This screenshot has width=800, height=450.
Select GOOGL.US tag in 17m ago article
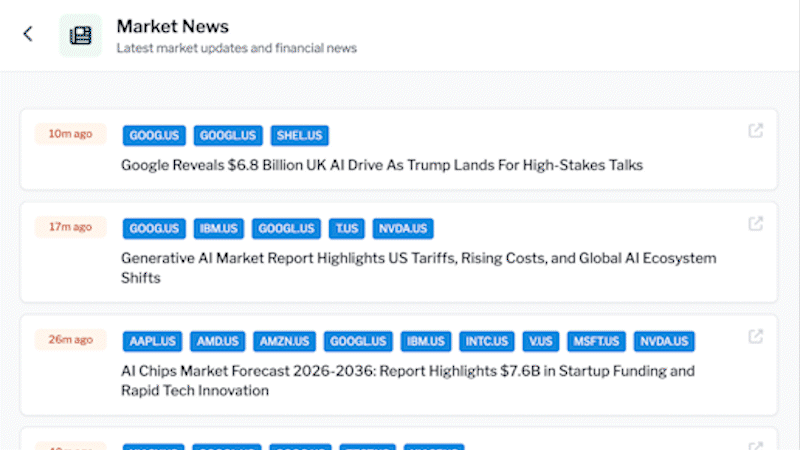[x=286, y=229]
